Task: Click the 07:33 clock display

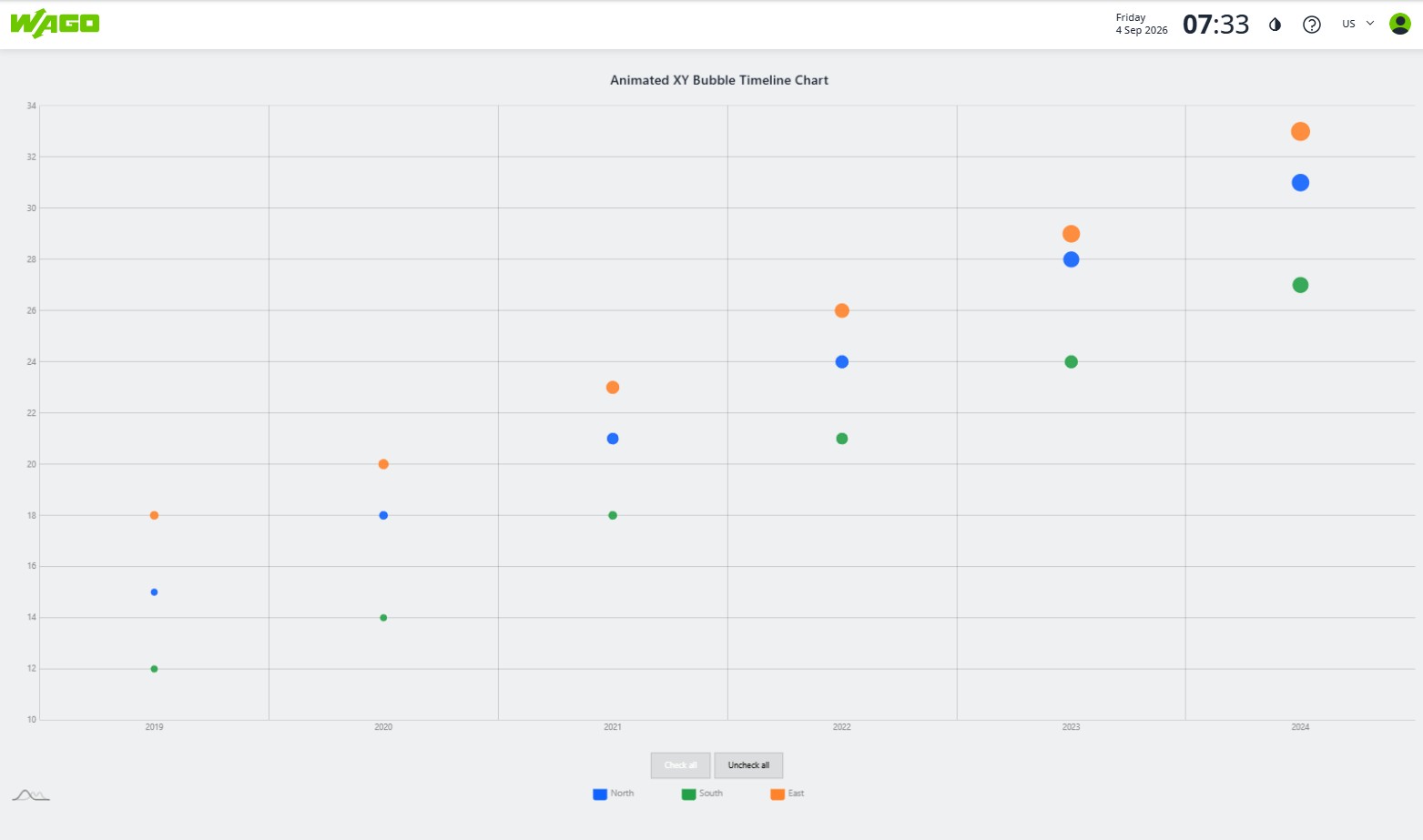Action: tap(1215, 25)
